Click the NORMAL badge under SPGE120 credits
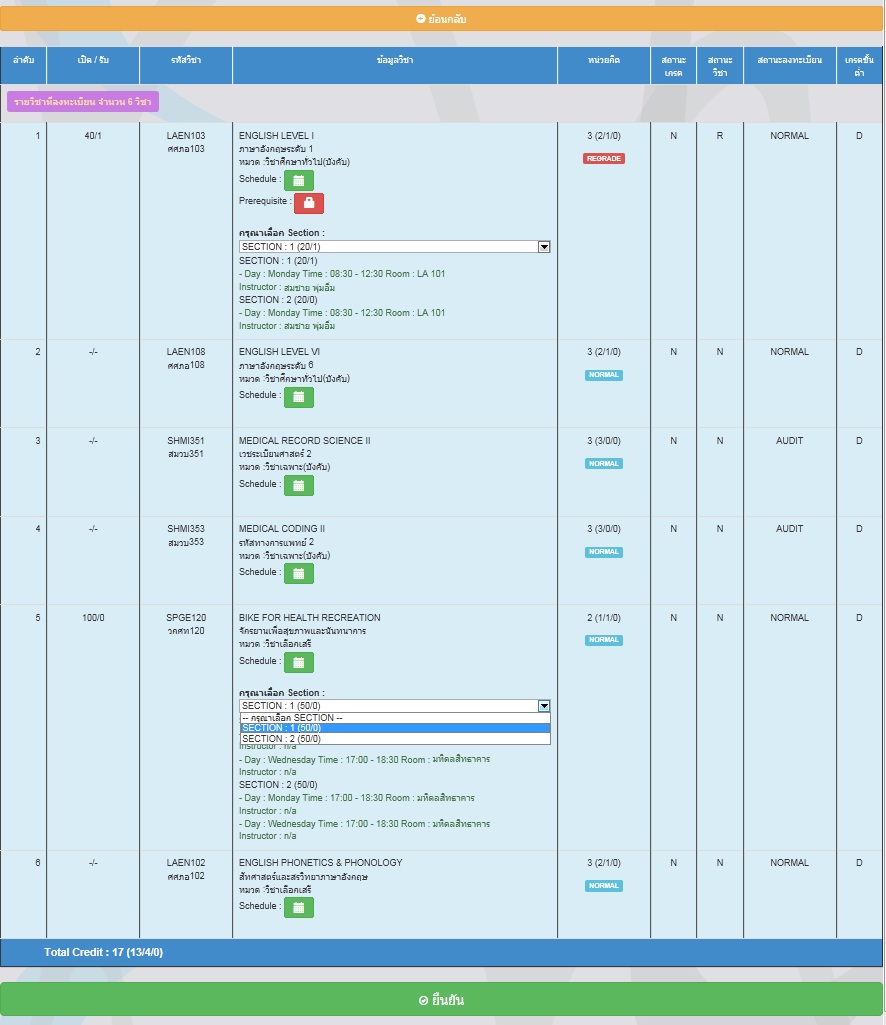This screenshot has width=886, height=1025. tap(604, 640)
